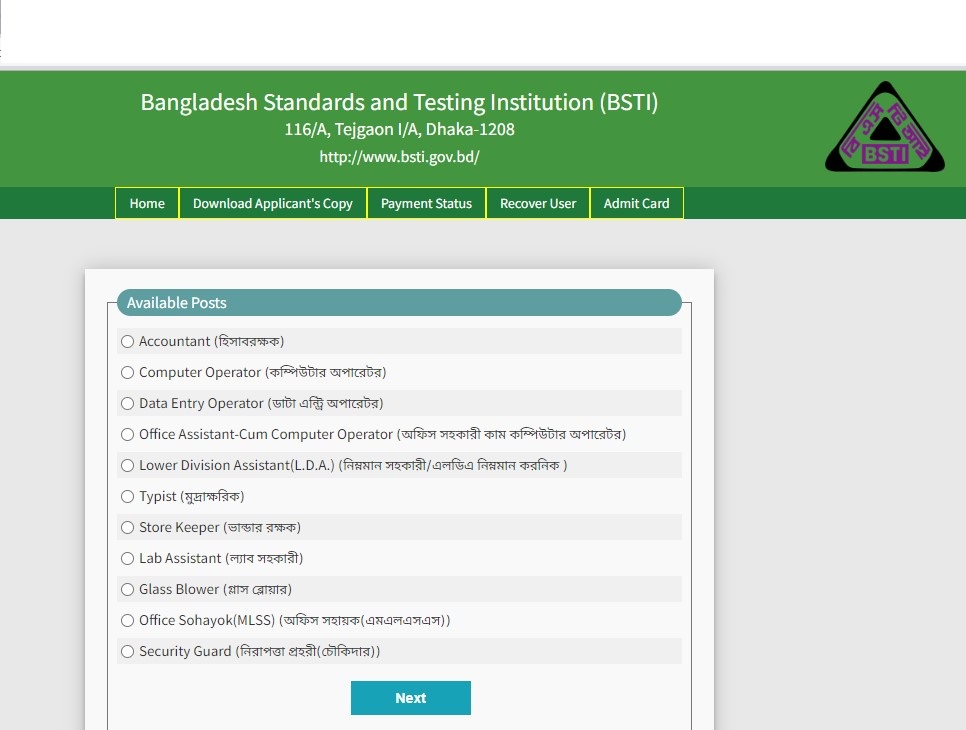Go to Payment Status page
This screenshot has width=966, height=730.
[426, 203]
